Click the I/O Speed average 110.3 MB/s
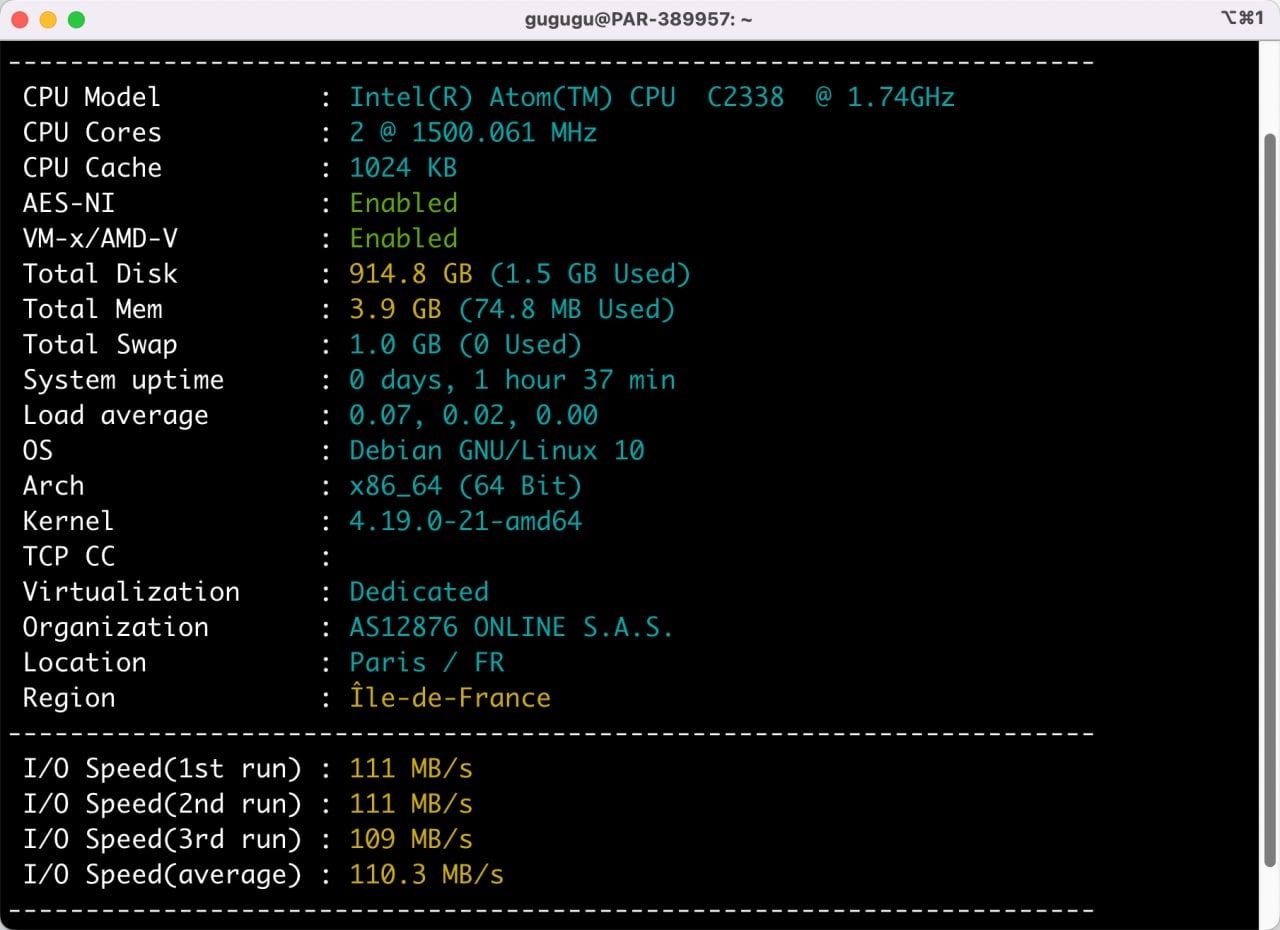 point(426,875)
